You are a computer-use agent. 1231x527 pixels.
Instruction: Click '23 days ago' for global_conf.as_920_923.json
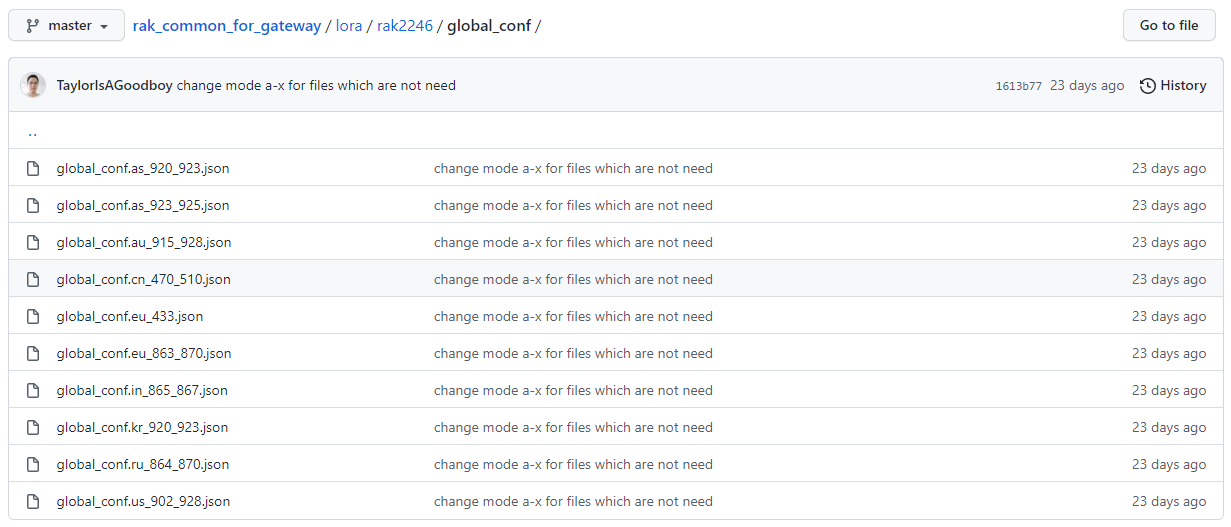point(1169,168)
